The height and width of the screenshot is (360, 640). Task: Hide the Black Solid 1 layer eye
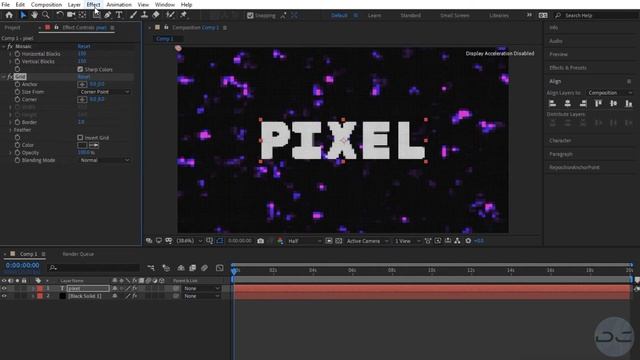[4, 296]
